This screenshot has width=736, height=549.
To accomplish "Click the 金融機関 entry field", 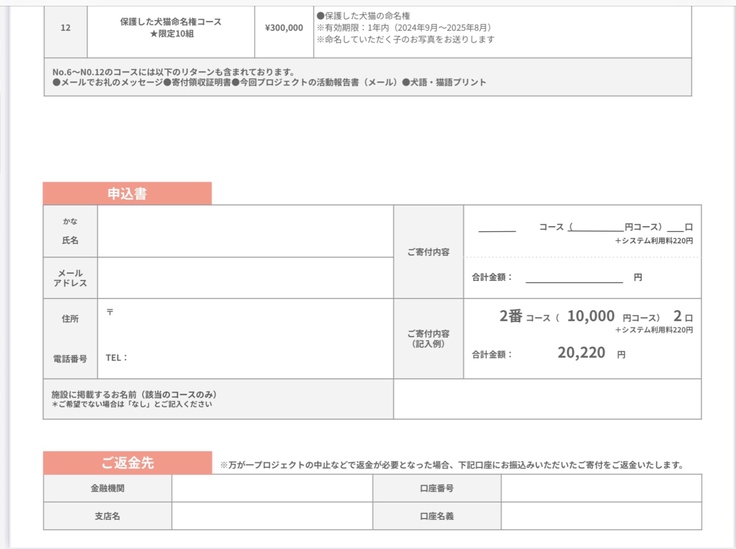I will [x=271, y=488].
